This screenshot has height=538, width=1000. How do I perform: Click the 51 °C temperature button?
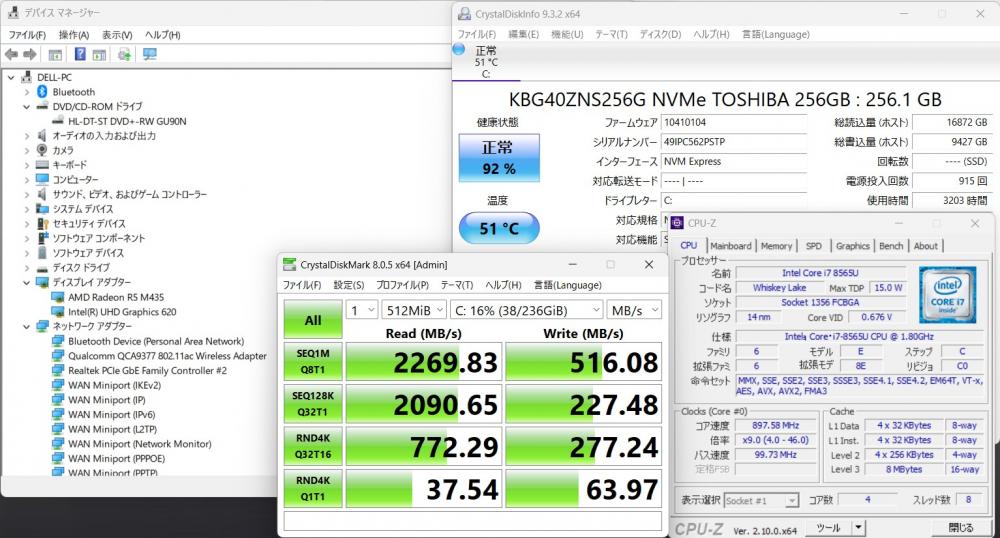(x=499, y=228)
